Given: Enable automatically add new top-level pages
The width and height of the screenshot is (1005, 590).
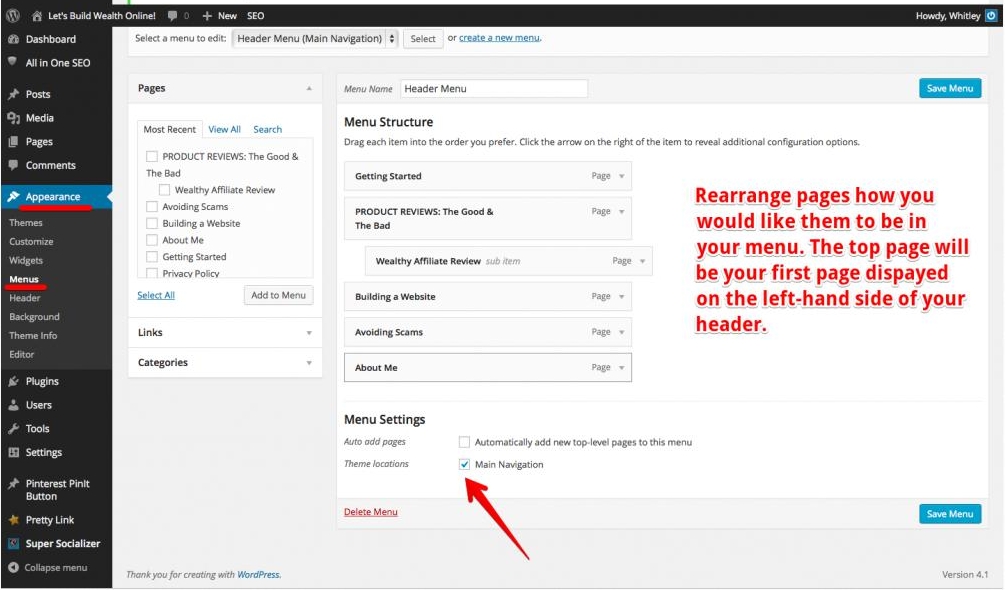Looking at the screenshot, I should (x=465, y=442).
